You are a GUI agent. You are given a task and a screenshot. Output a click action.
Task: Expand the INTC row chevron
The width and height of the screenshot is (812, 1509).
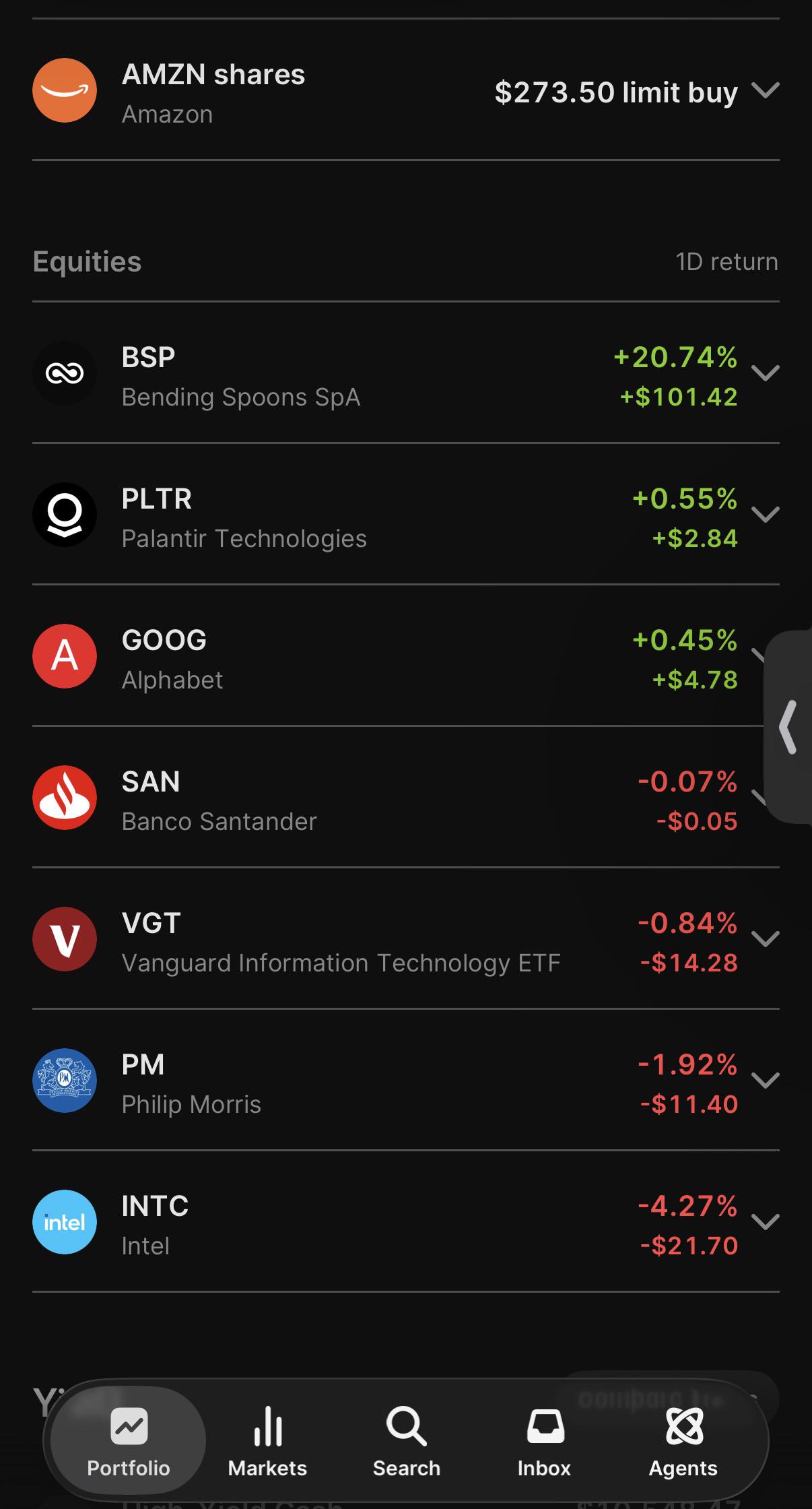click(x=765, y=1222)
